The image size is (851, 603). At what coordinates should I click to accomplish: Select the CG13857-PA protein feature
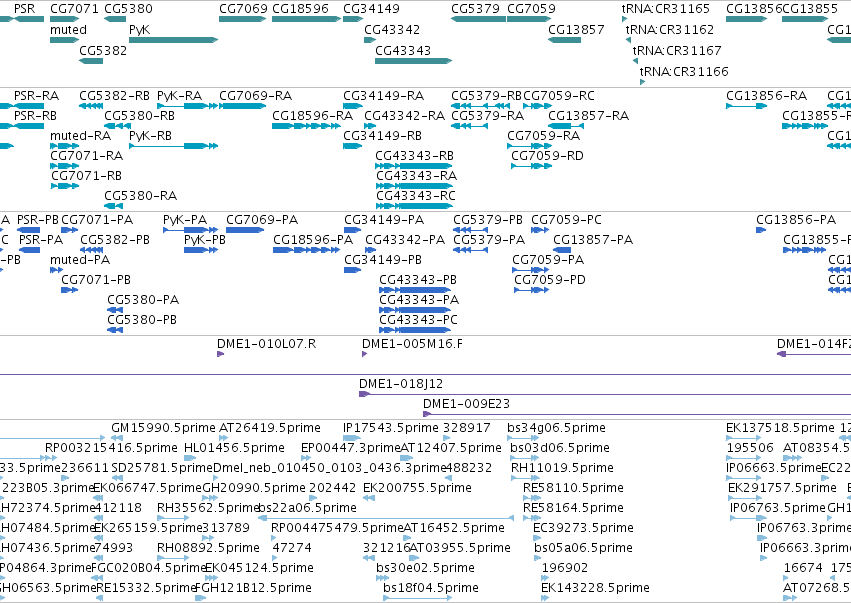coord(562,250)
